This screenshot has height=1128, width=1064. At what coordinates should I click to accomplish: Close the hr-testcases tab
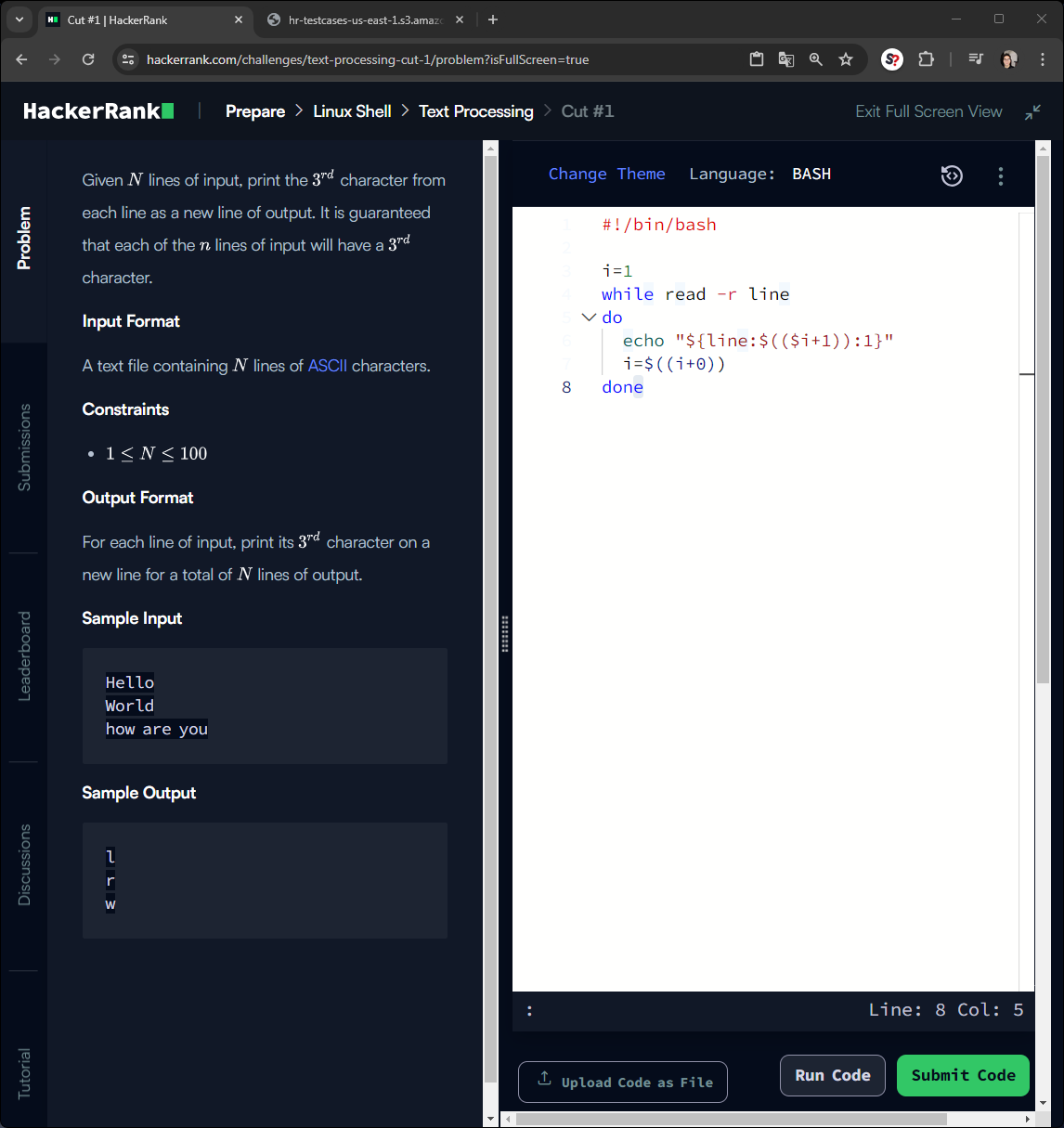[460, 19]
